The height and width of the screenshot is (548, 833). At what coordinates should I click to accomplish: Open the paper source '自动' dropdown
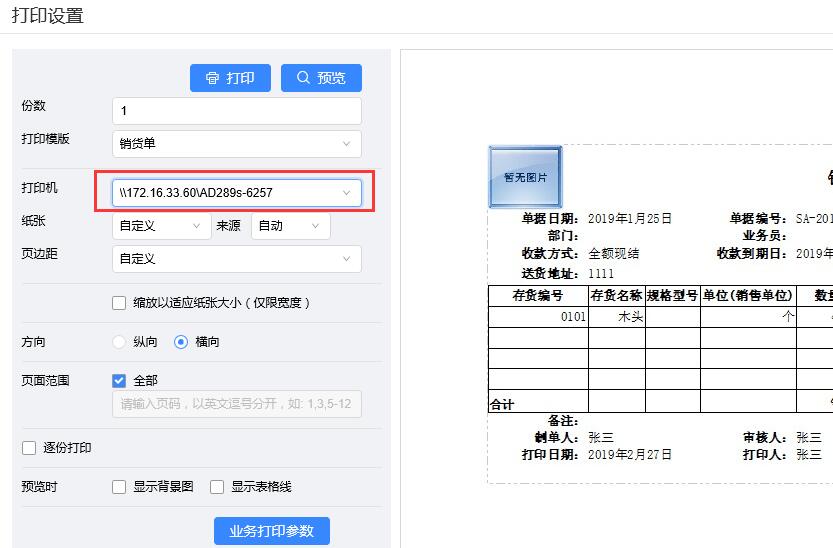[290, 226]
